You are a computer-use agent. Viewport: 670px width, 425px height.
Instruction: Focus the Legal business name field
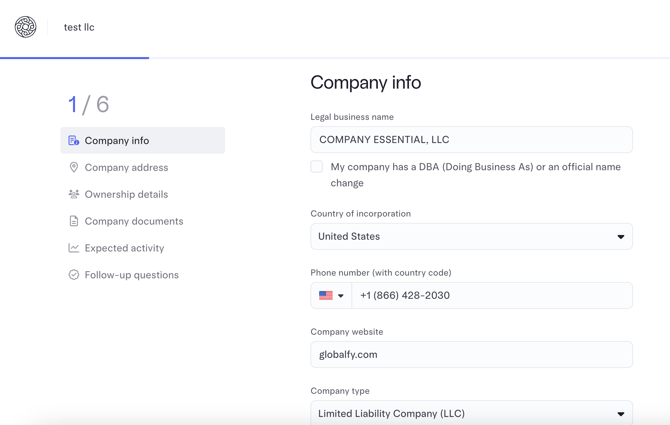(471, 140)
